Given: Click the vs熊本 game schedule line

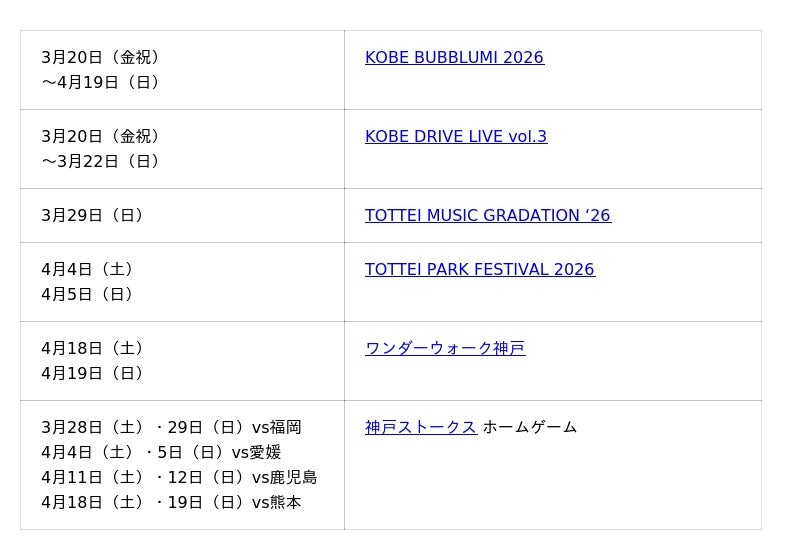Looking at the screenshot, I should pyautogui.click(x=171, y=503).
